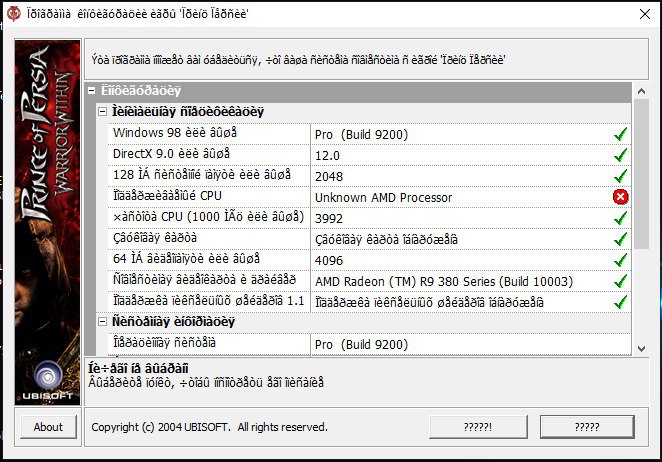
Task: Select the CPU support requirement label
Action: (167, 196)
